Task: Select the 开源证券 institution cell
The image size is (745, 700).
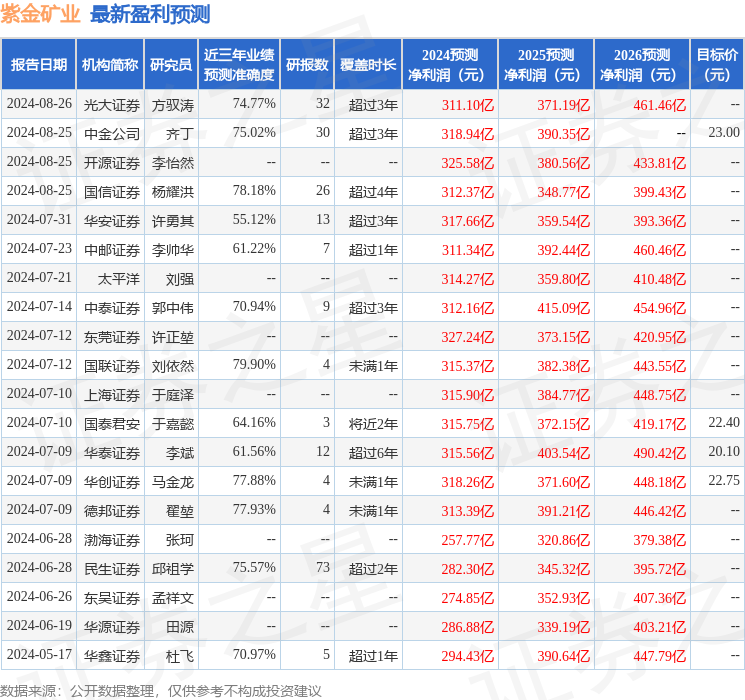Action: [x=112, y=163]
